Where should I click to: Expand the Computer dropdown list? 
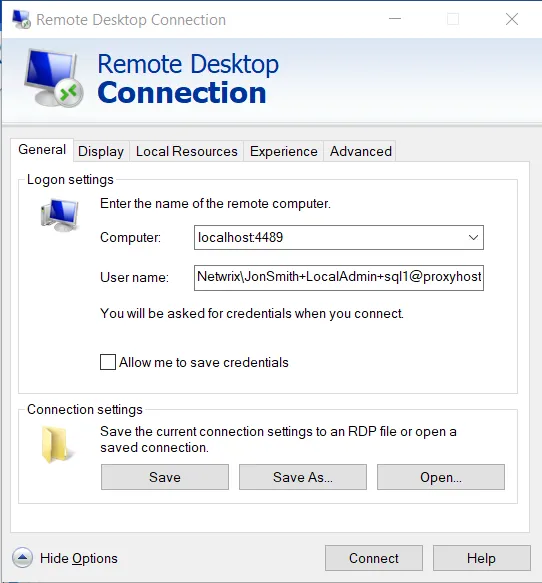coord(473,237)
